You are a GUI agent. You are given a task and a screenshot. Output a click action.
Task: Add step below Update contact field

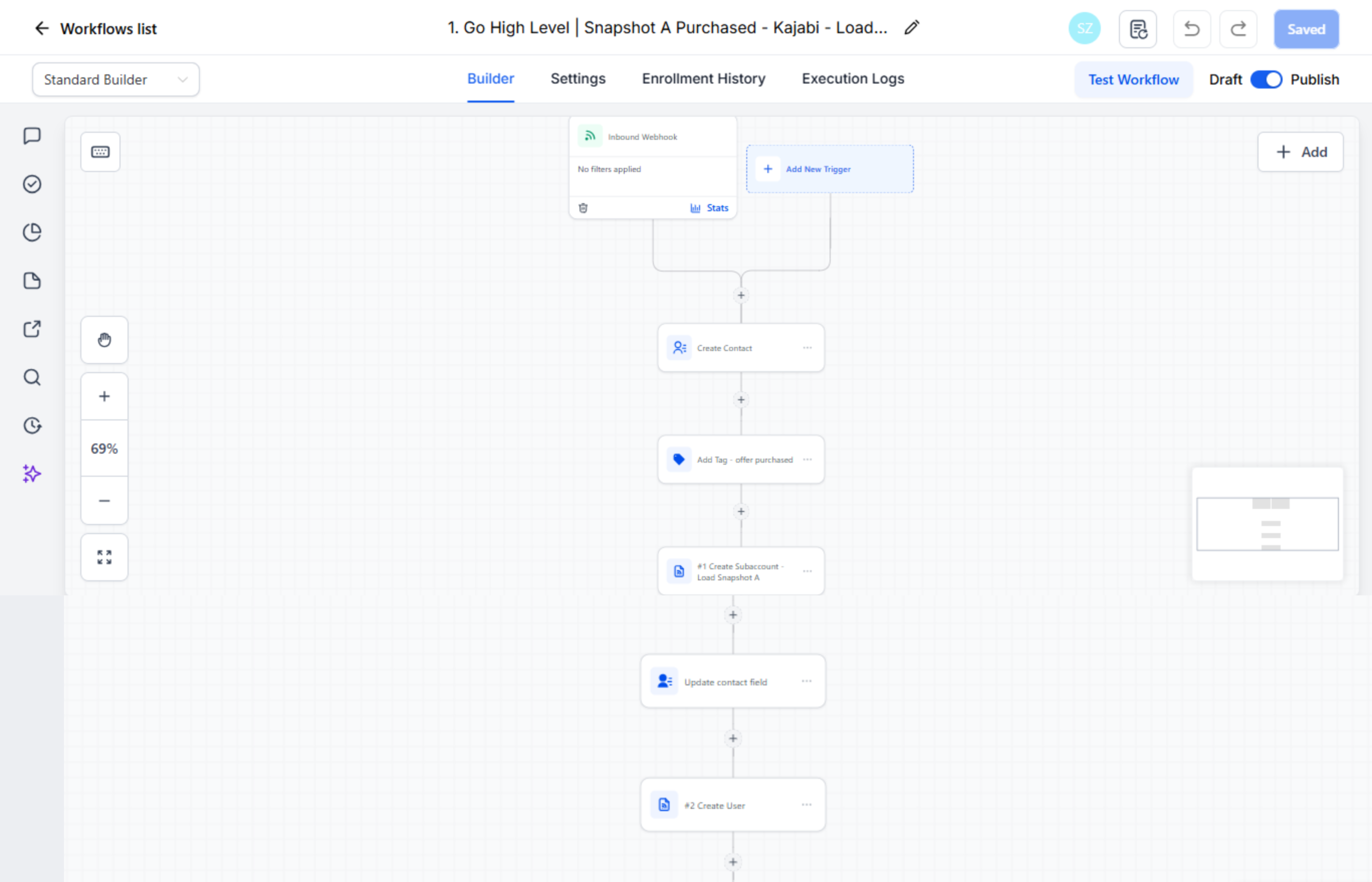pos(733,739)
